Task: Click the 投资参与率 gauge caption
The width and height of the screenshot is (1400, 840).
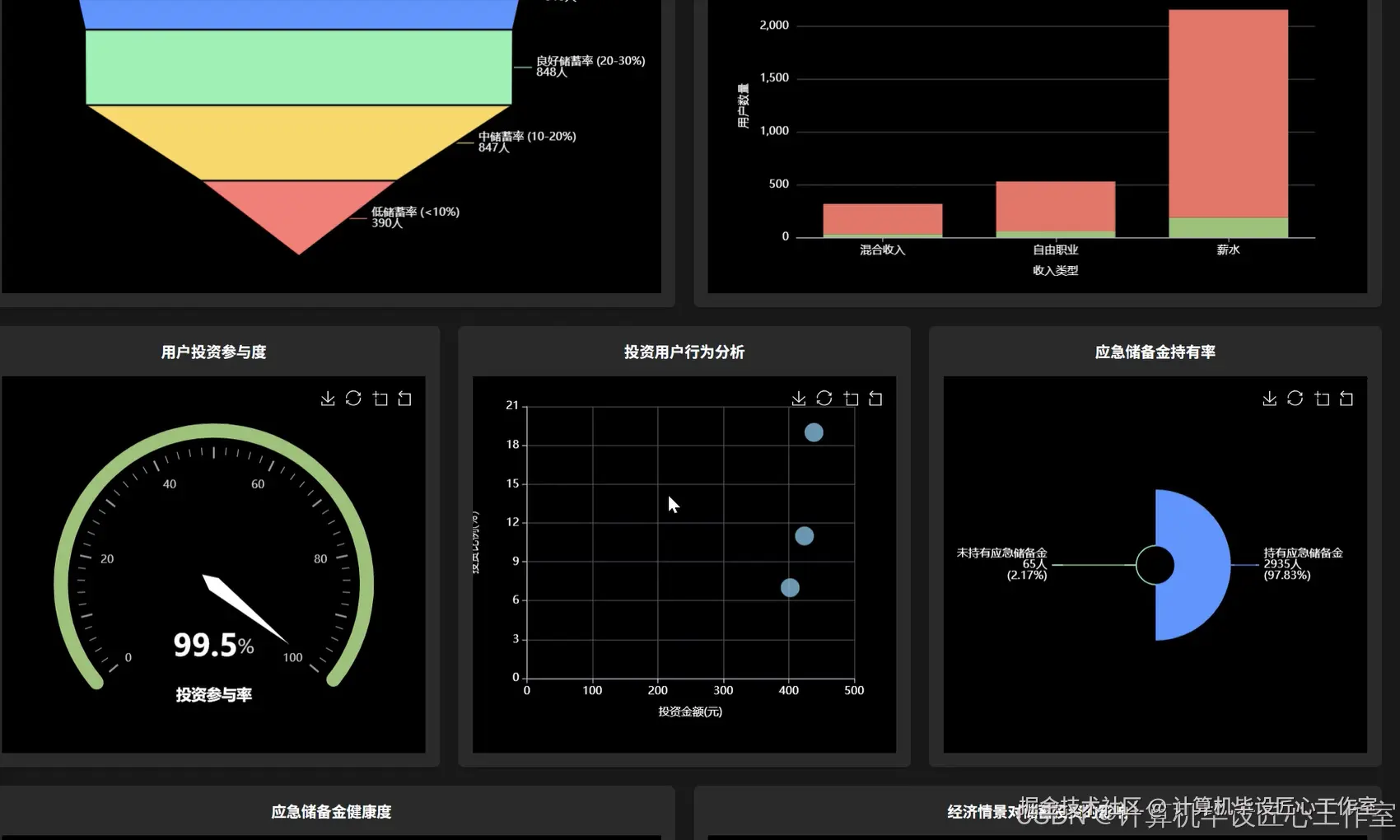Action: click(213, 695)
